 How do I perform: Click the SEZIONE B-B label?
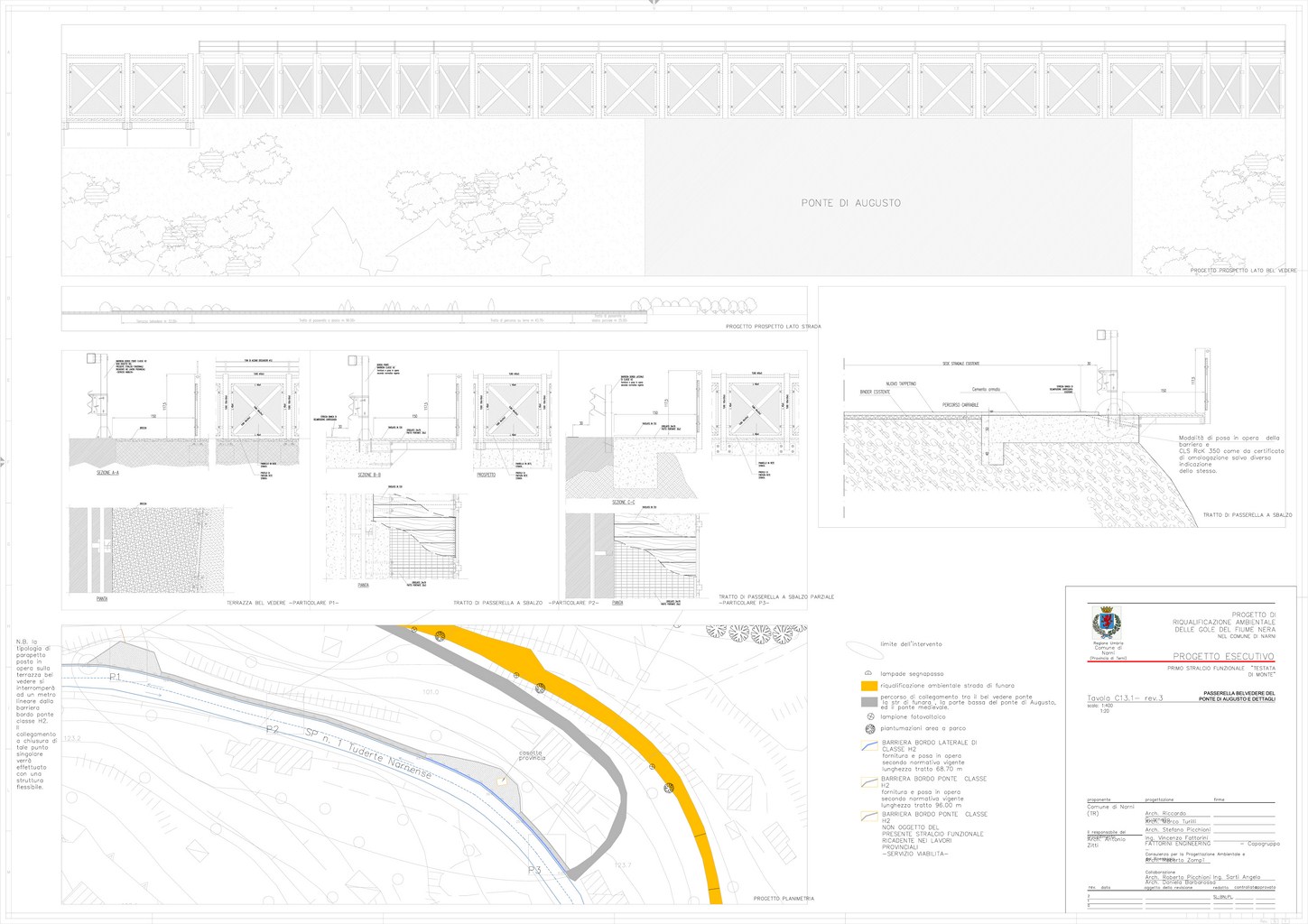[x=369, y=475]
